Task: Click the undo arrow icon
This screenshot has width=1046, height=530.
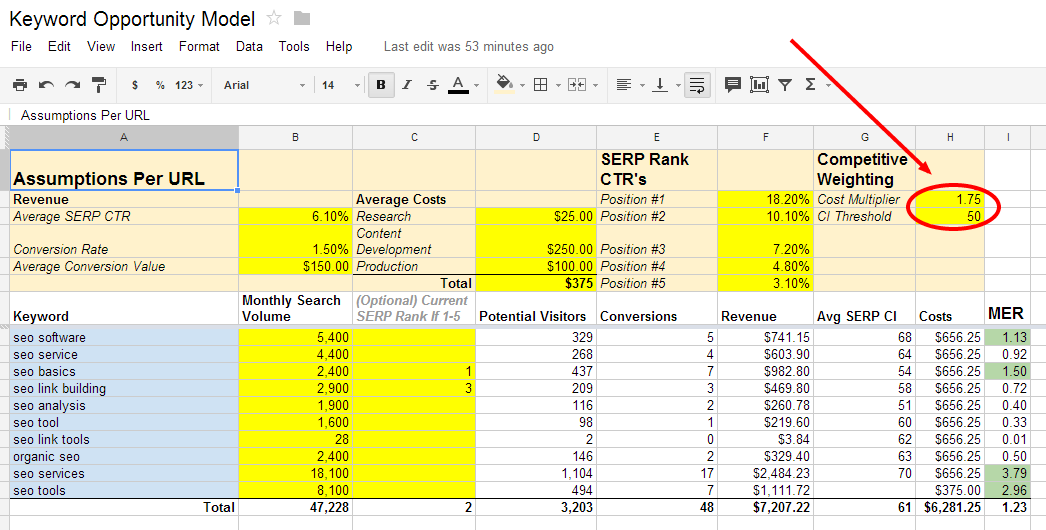Action: click(46, 85)
